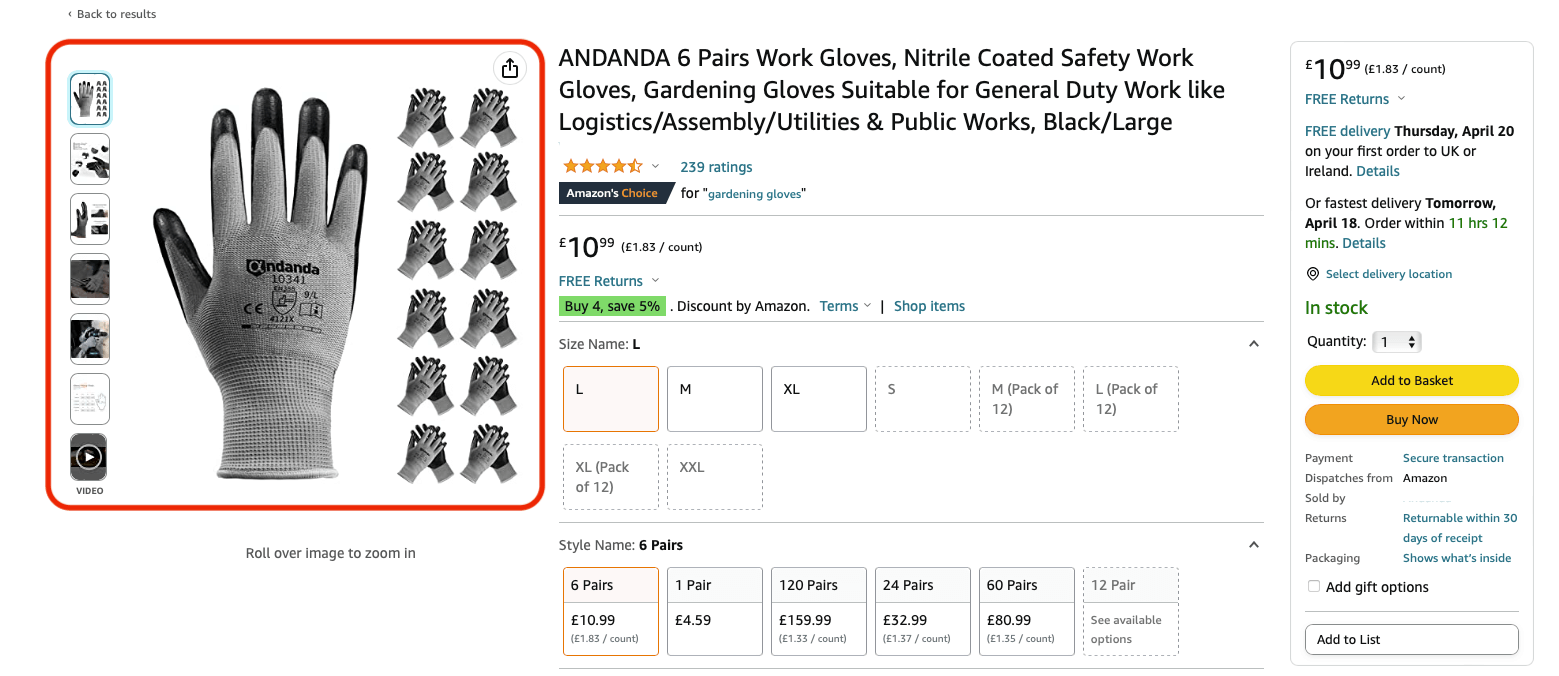Open the Quantity dropdown
This screenshot has height=676, width=1559.
click(x=1397, y=342)
